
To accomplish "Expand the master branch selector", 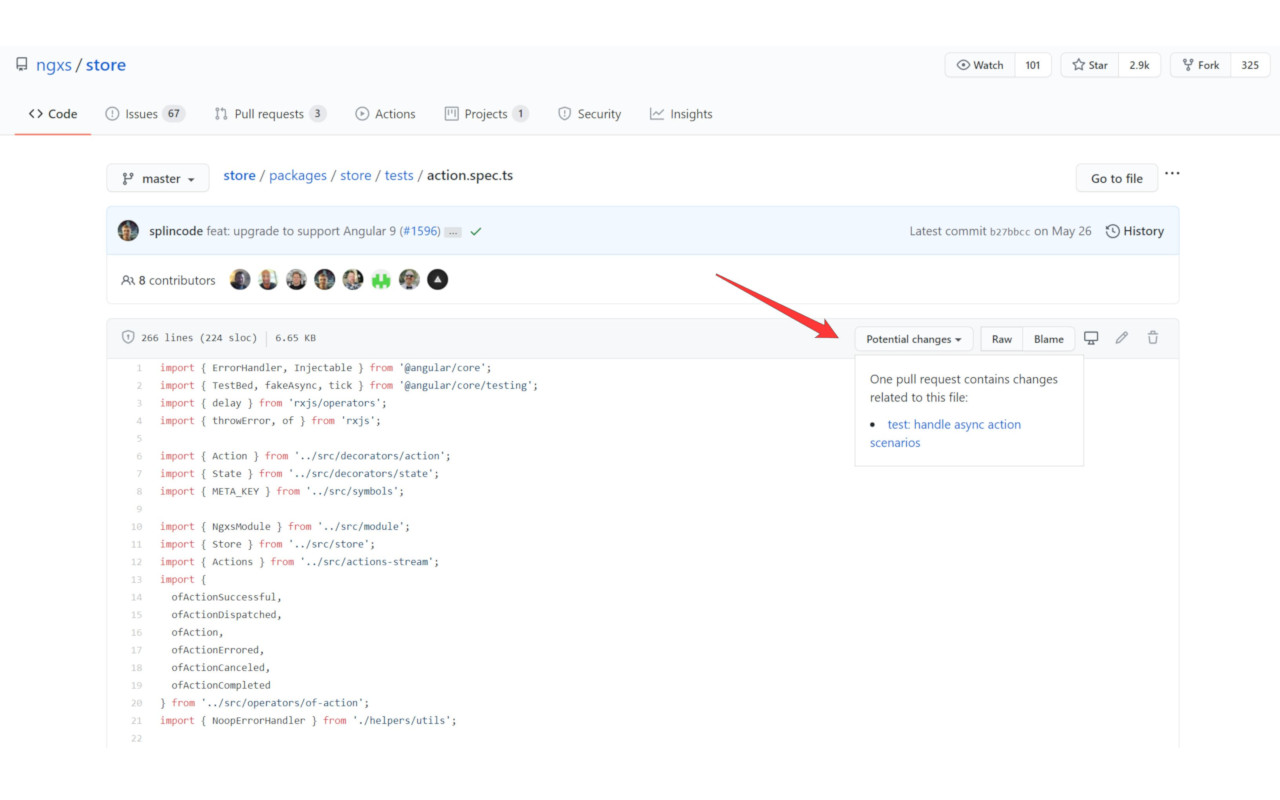I will (x=157, y=177).
